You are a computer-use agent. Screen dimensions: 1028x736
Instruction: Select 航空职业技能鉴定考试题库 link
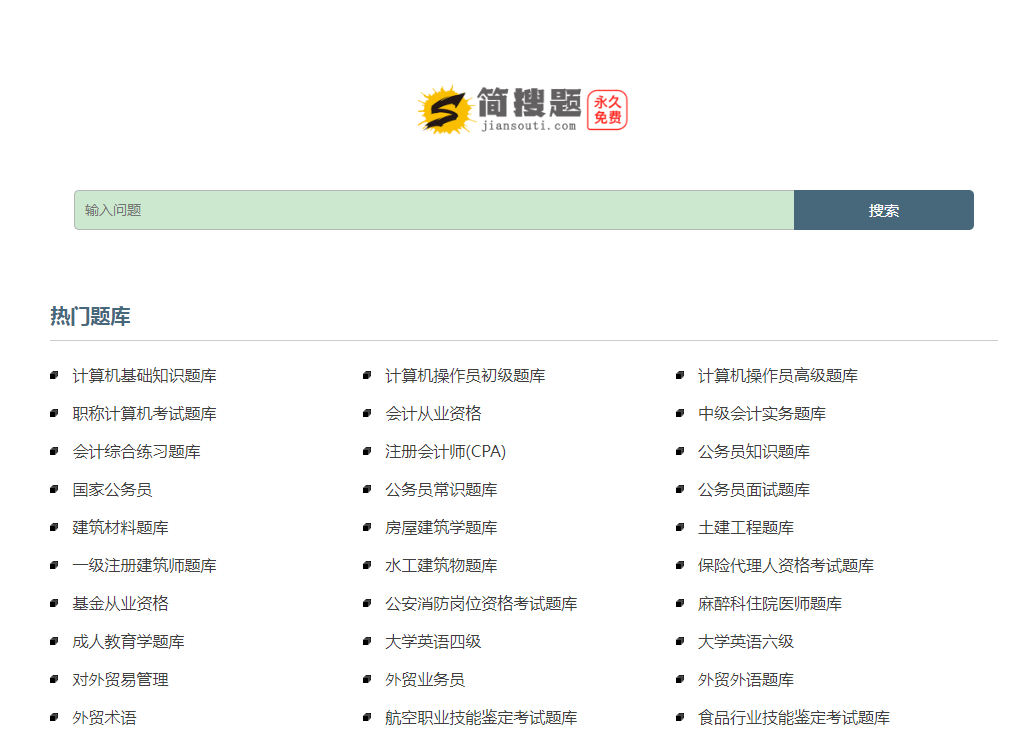coord(481,718)
